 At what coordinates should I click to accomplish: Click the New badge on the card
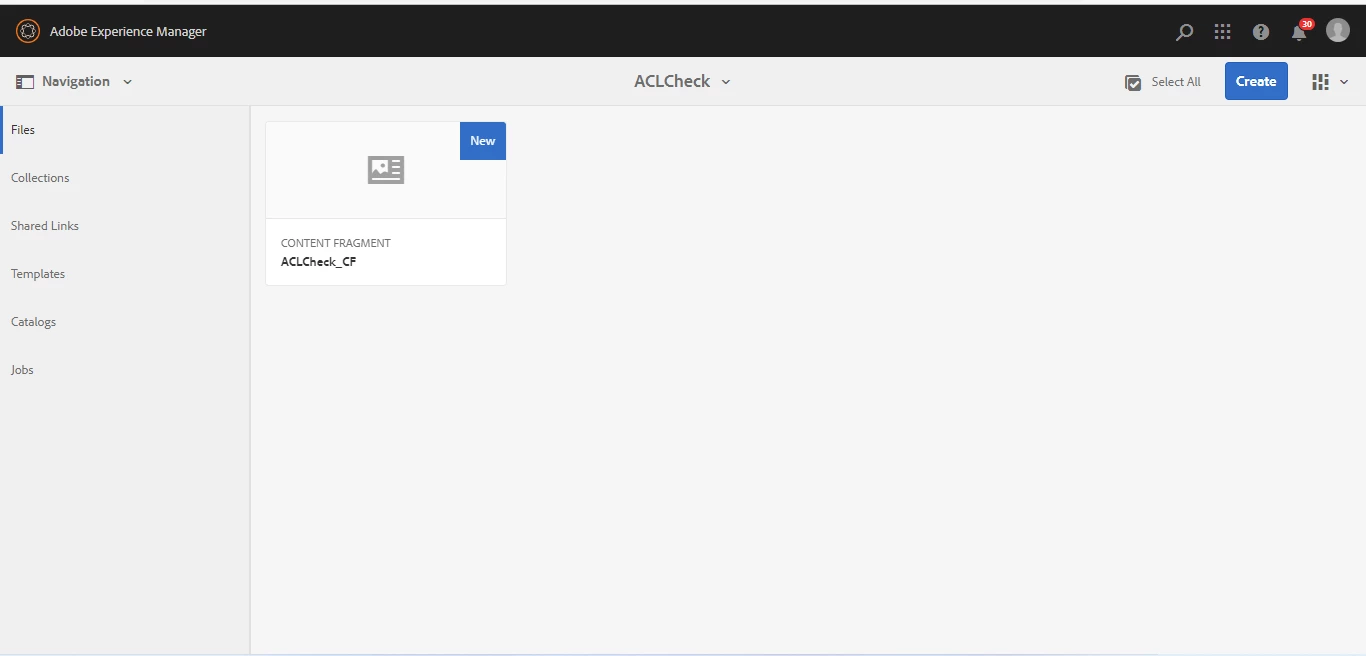click(483, 141)
